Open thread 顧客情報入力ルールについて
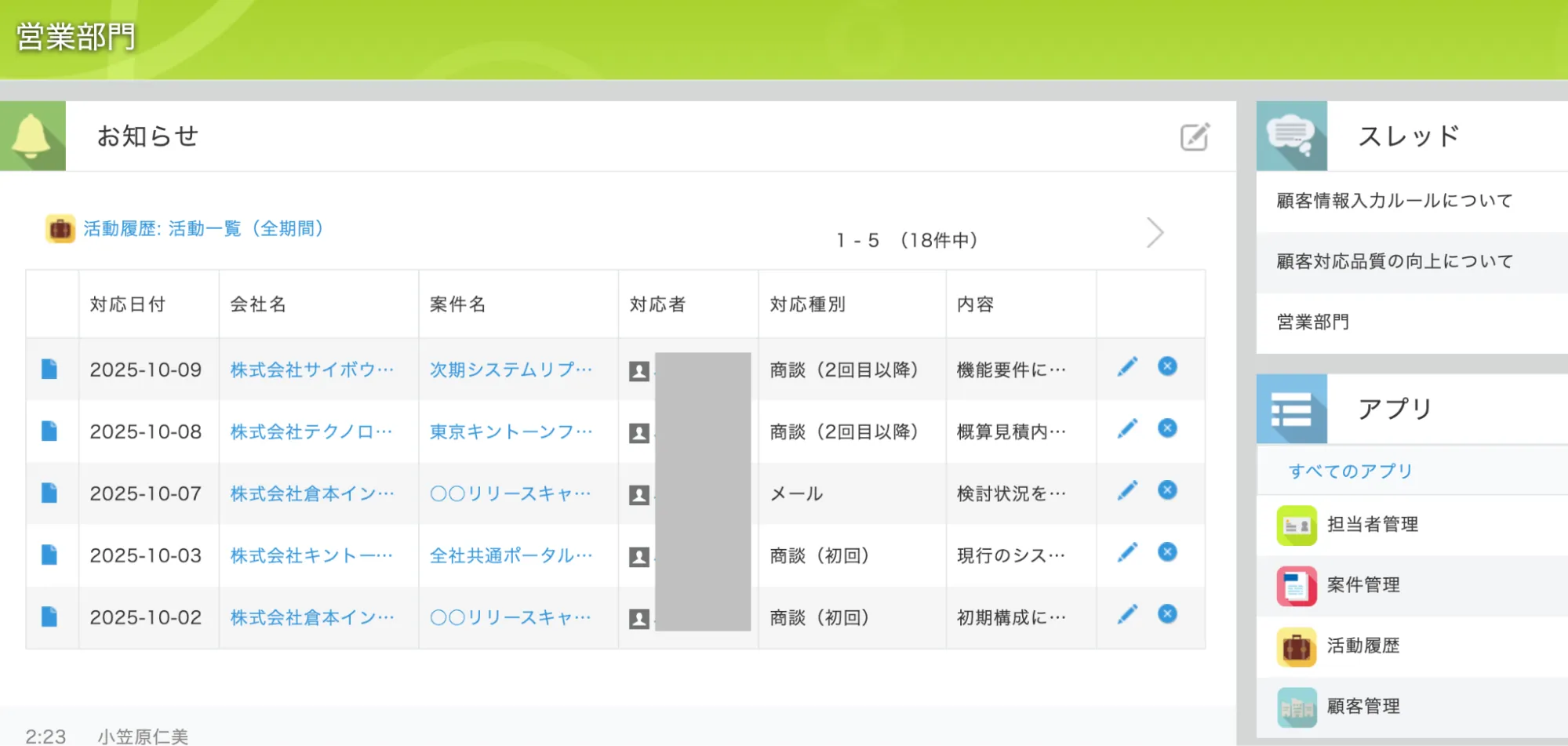1568x746 pixels. point(1394,201)
